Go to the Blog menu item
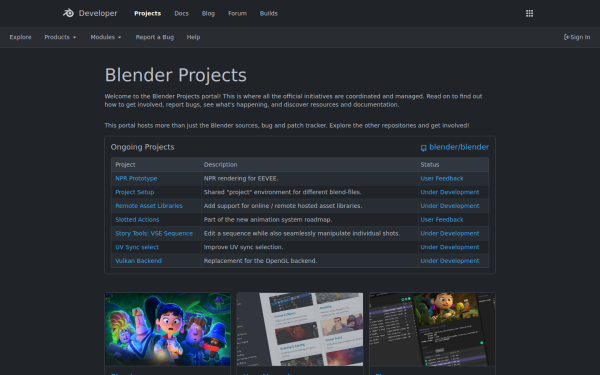 [208, 13]
